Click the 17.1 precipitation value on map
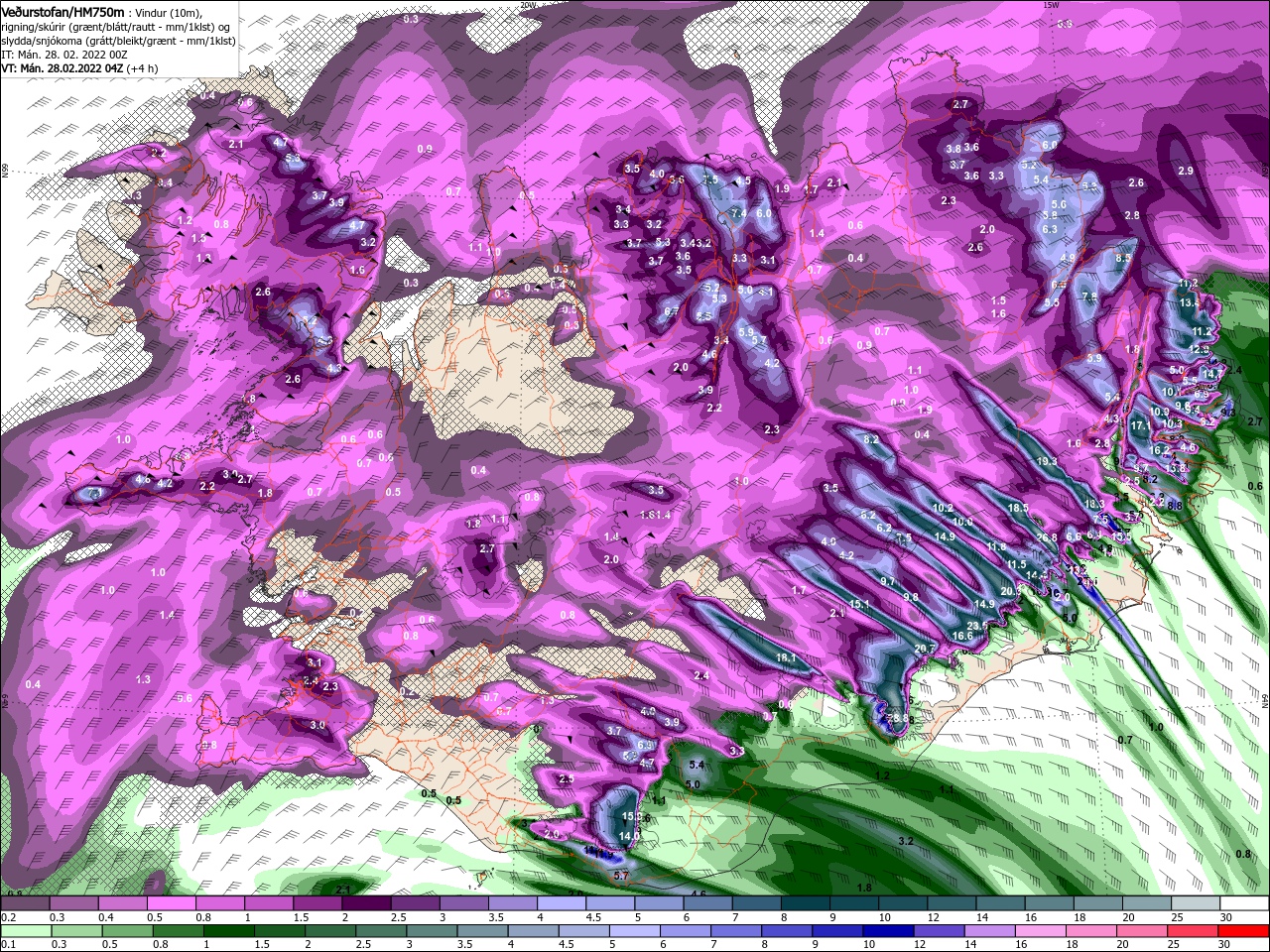Screen dimensions: 1270x952 1139,425
